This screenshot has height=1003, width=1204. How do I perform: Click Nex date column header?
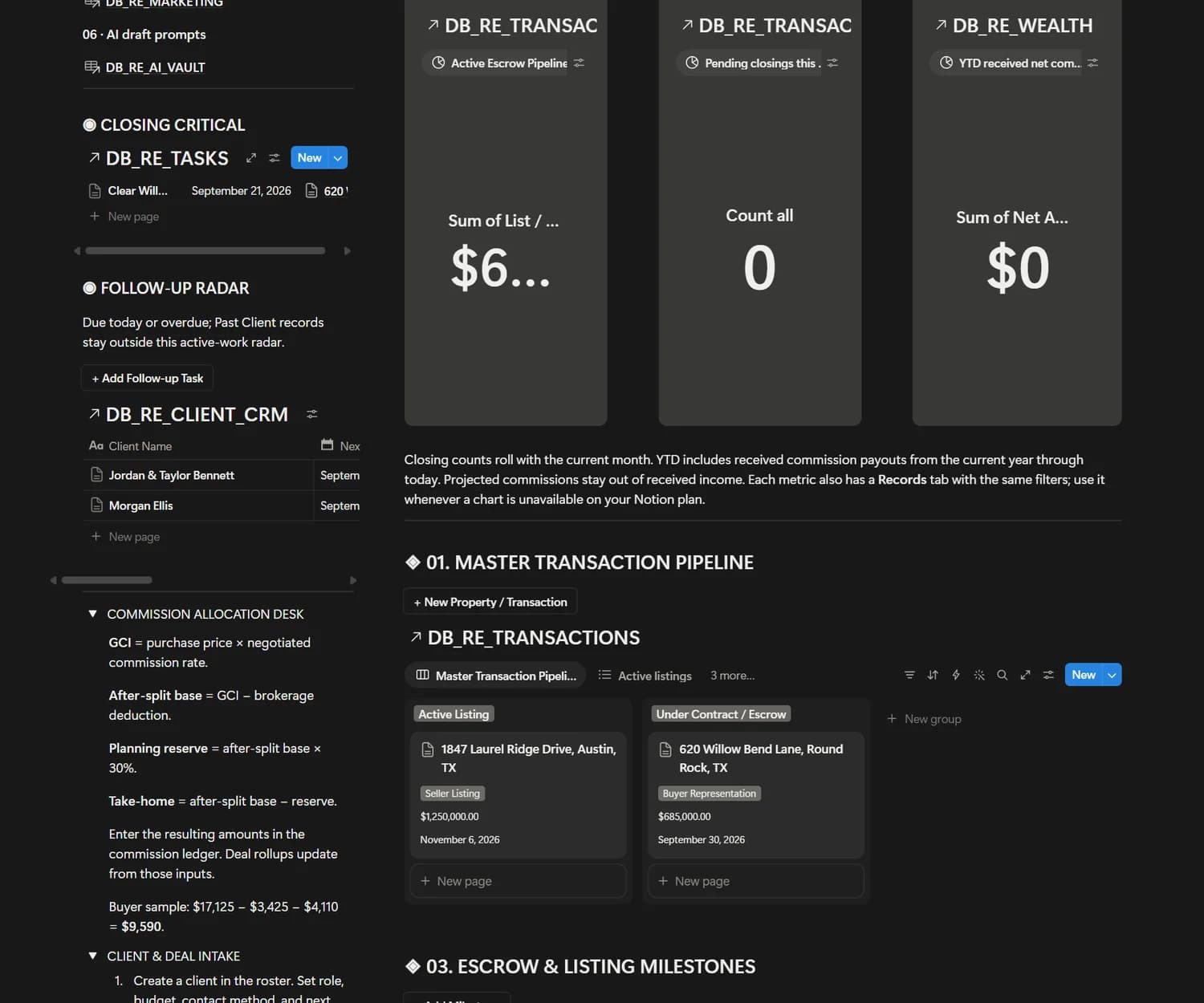pos(340,446)
